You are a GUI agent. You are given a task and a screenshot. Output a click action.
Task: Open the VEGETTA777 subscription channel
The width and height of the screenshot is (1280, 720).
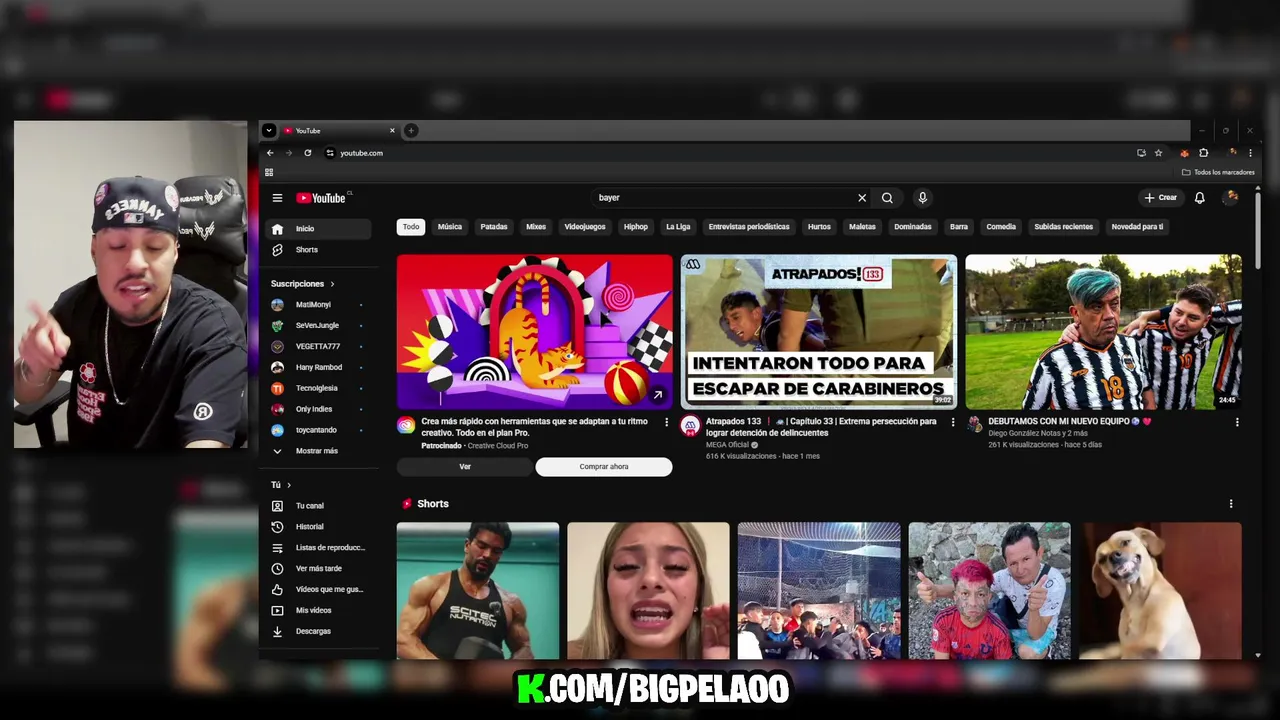316,347
